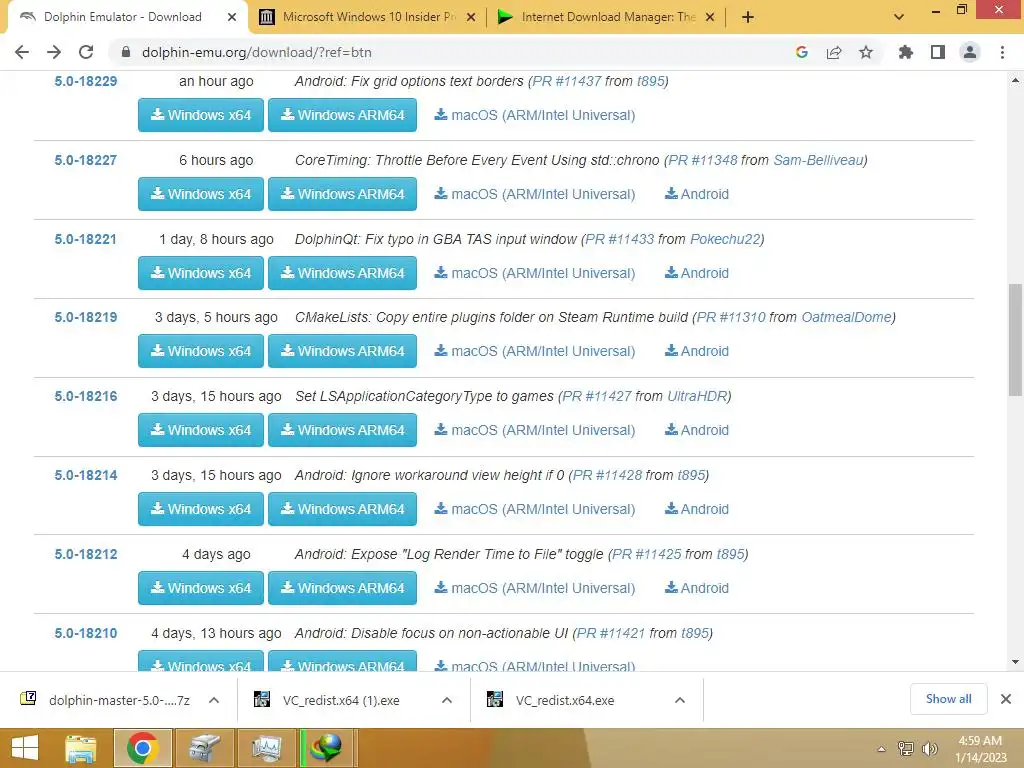Open version 5.0-18229 details link

click(86, 81)
